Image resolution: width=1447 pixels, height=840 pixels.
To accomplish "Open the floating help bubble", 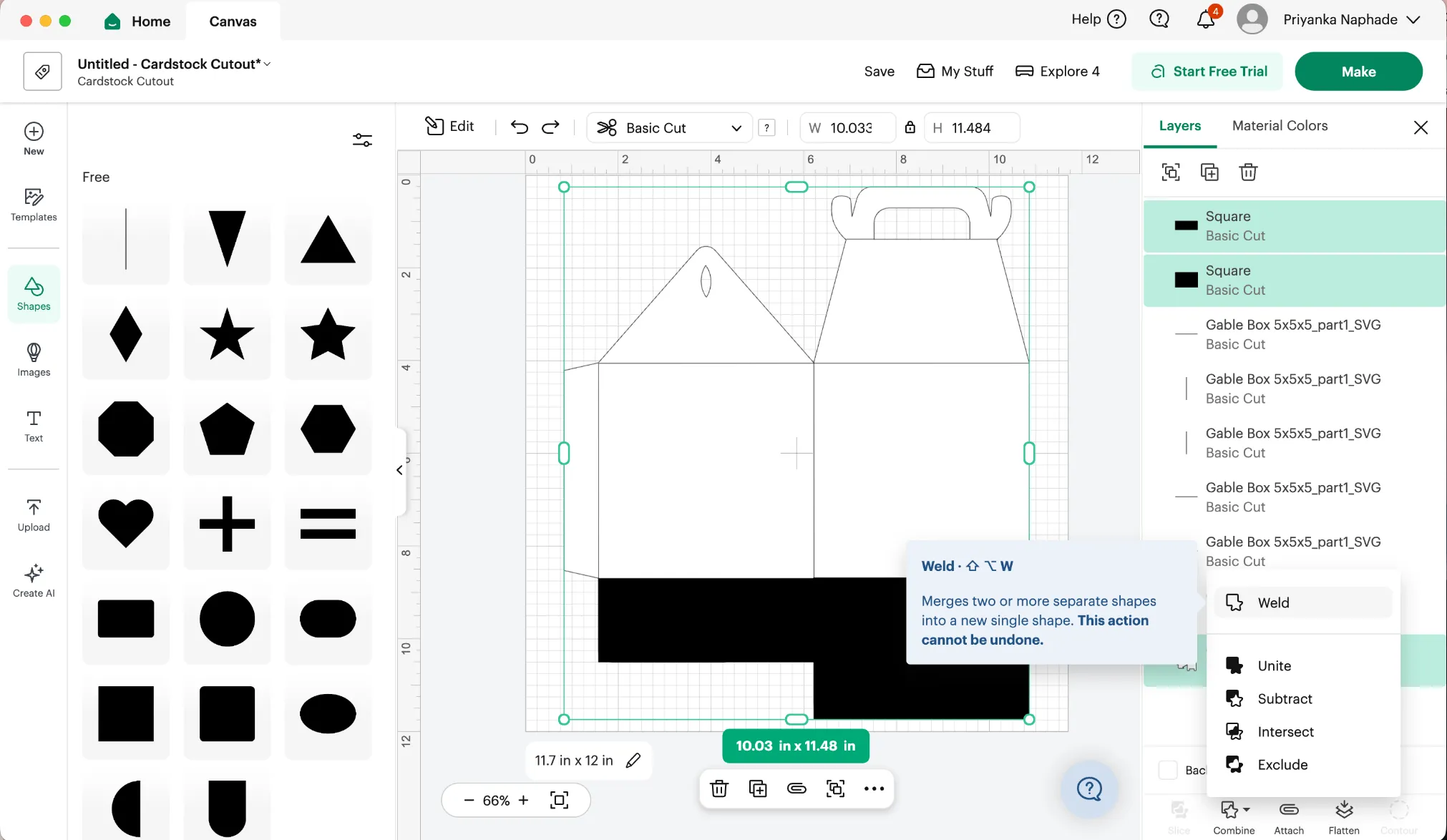I will click(1089, 789).
